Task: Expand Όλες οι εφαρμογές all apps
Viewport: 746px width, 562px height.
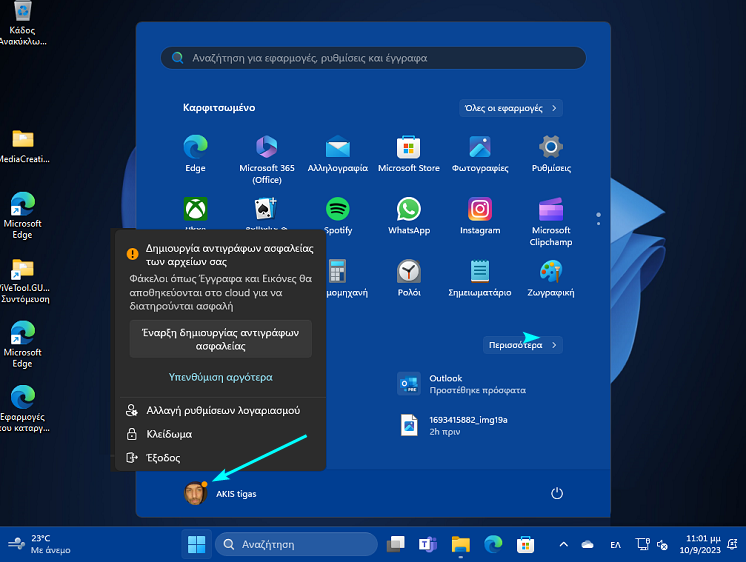Action: 510,108
